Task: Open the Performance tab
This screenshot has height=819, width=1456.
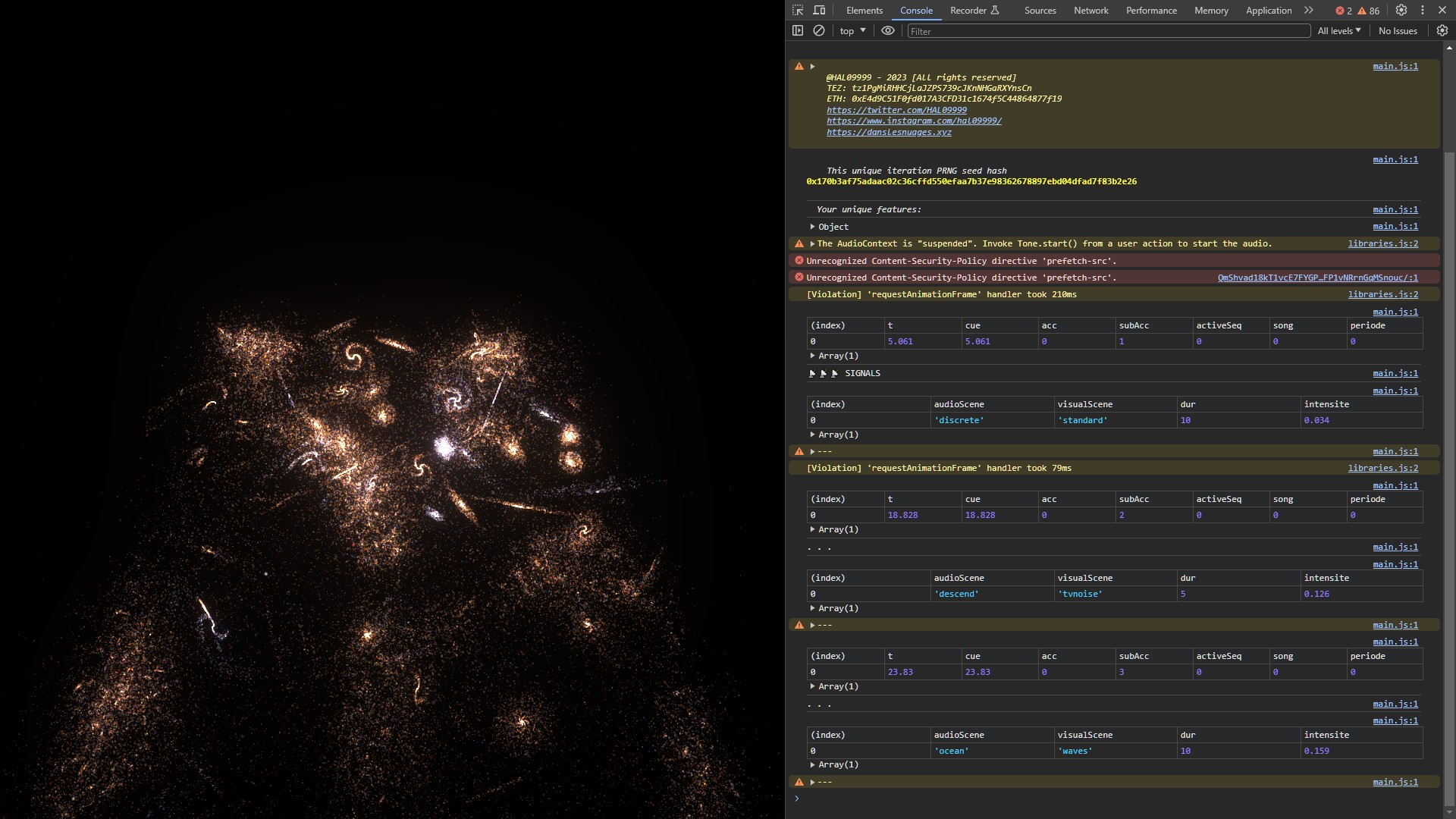Action: click(1151, 11)
